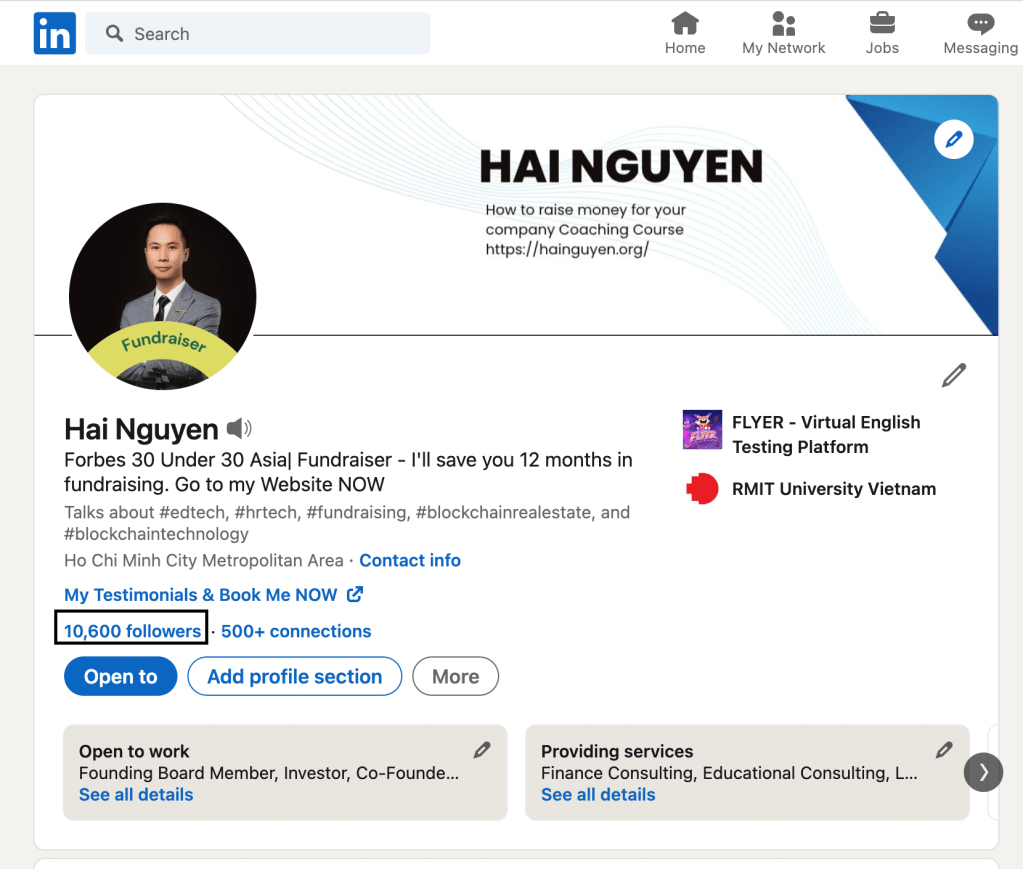Click the Search input field
The width and height of the screenshot is (1023, 869).
(x=258, y=34)
